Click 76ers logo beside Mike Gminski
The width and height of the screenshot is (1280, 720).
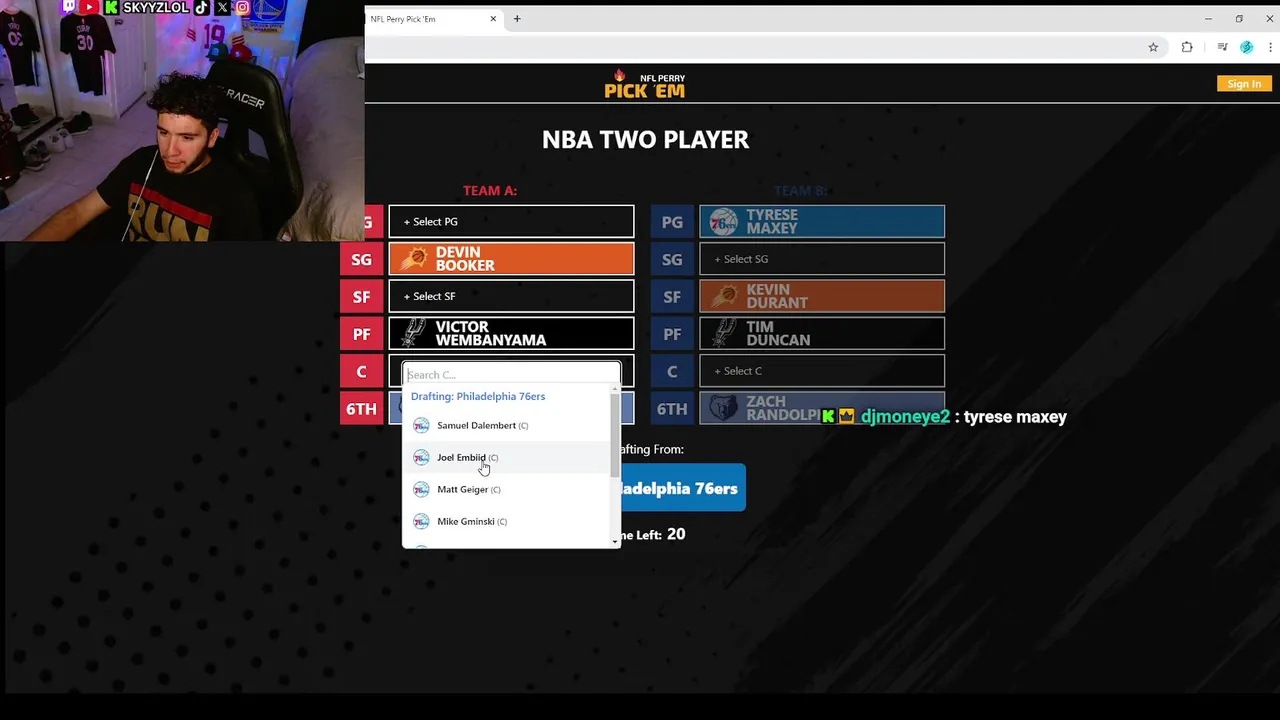coord(421,521)
